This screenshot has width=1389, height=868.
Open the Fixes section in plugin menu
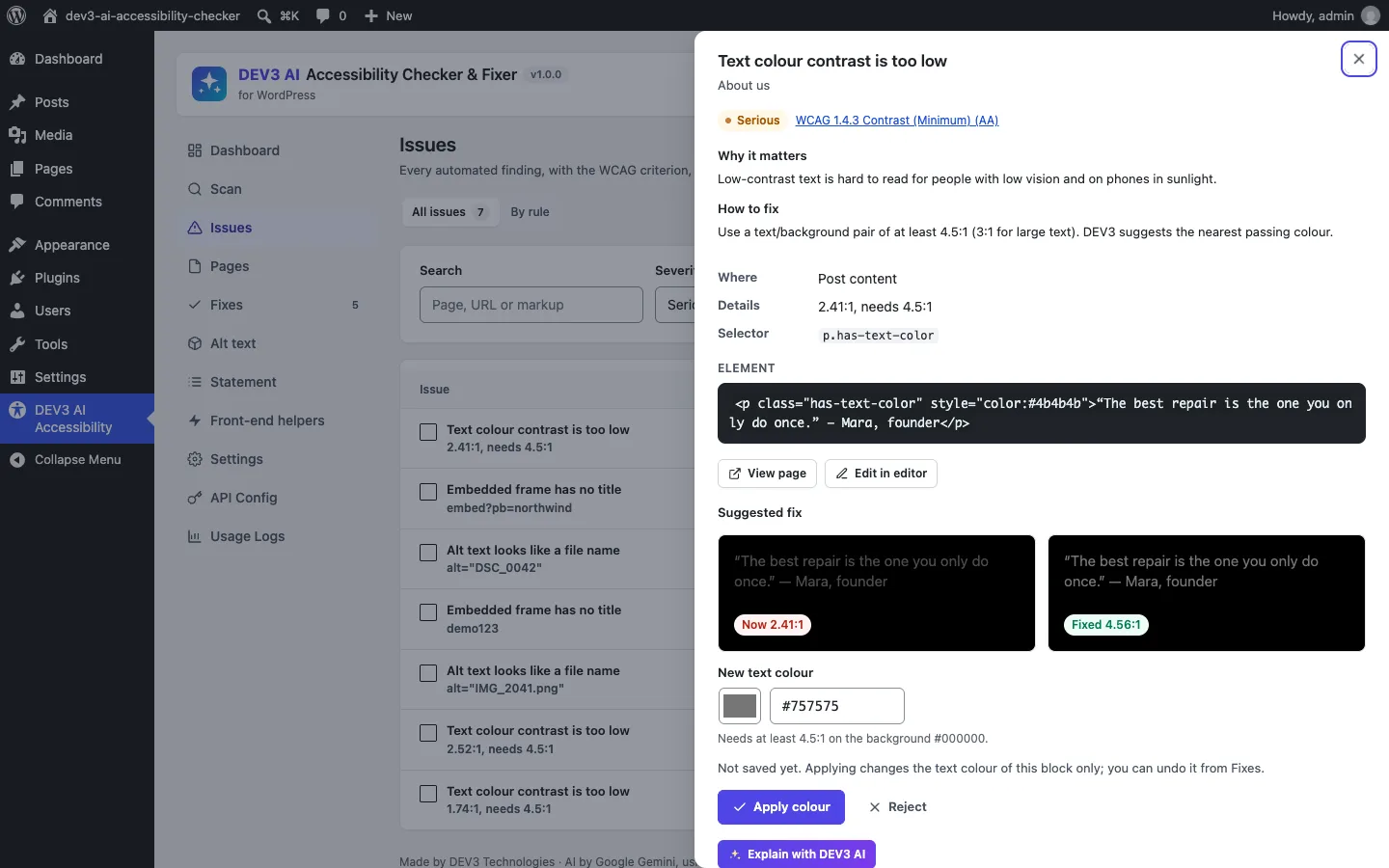(x=275, y=305)
